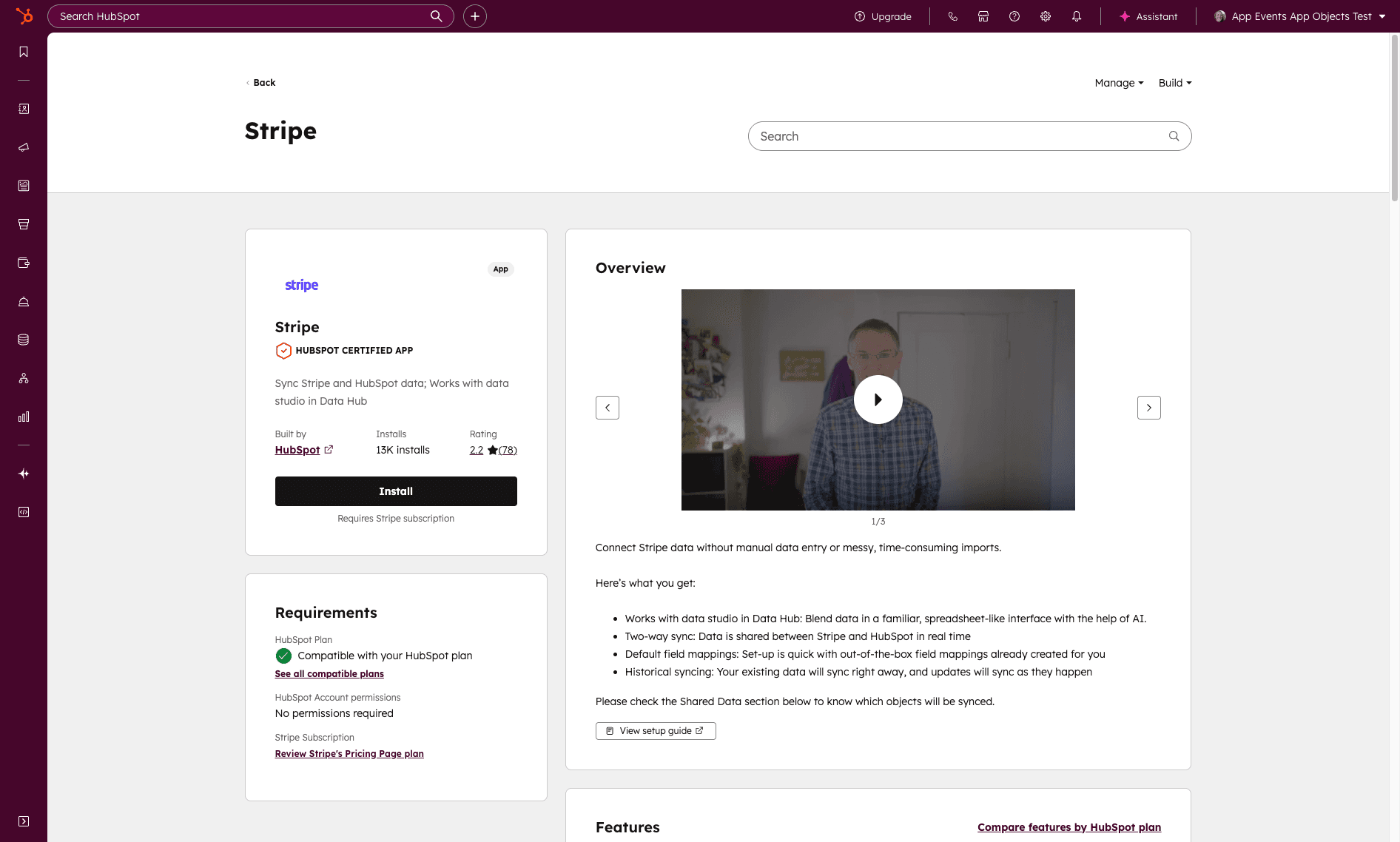Open Compare features by HubSpot plan link
The width and height of the screenshot is (1400, 842).
coord(1069,827)
